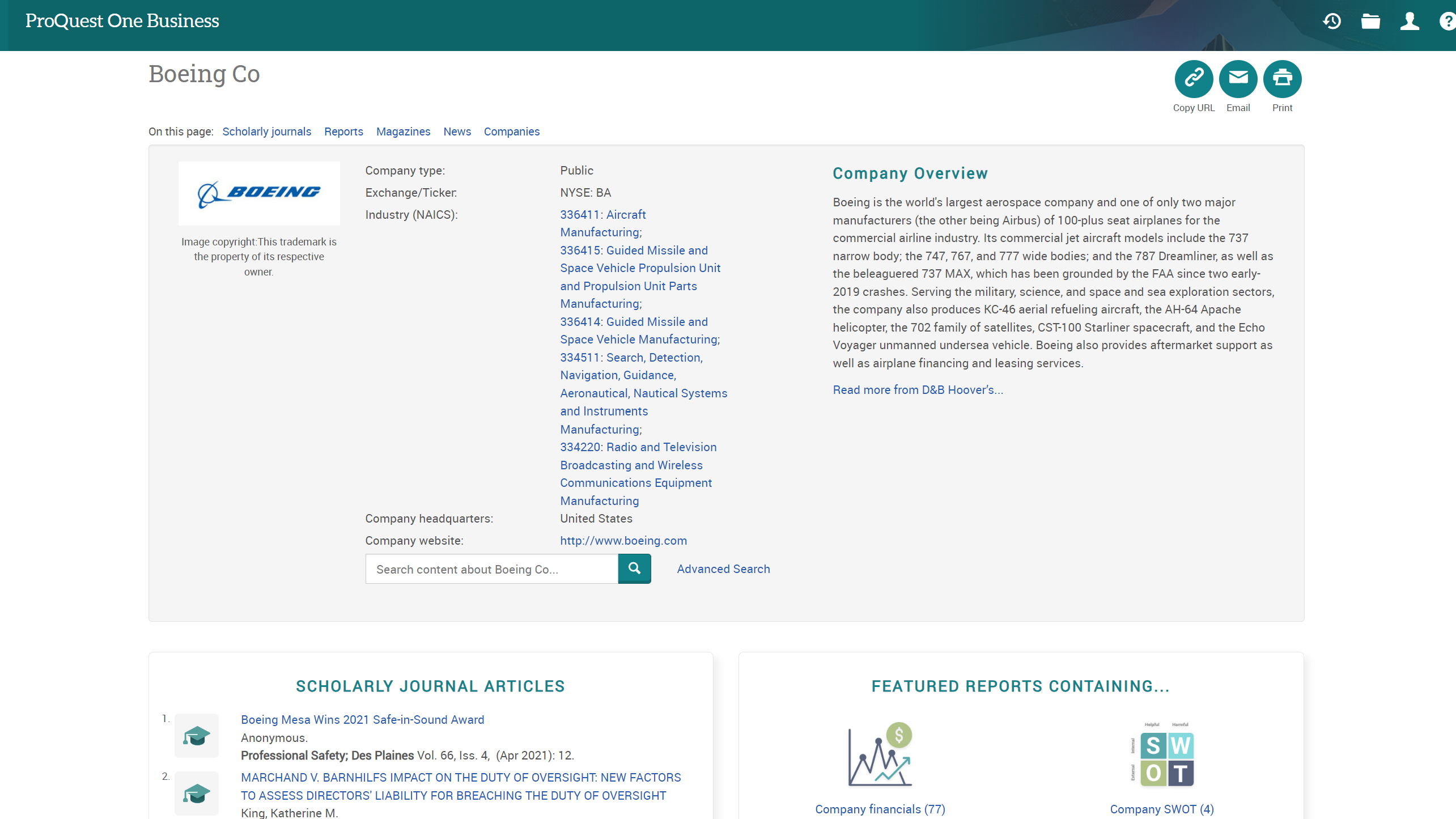The image size is (1456, 819).
Task: Open NAICS 334511 Search, Detection, Navigation link
Action: coord(644,393)
